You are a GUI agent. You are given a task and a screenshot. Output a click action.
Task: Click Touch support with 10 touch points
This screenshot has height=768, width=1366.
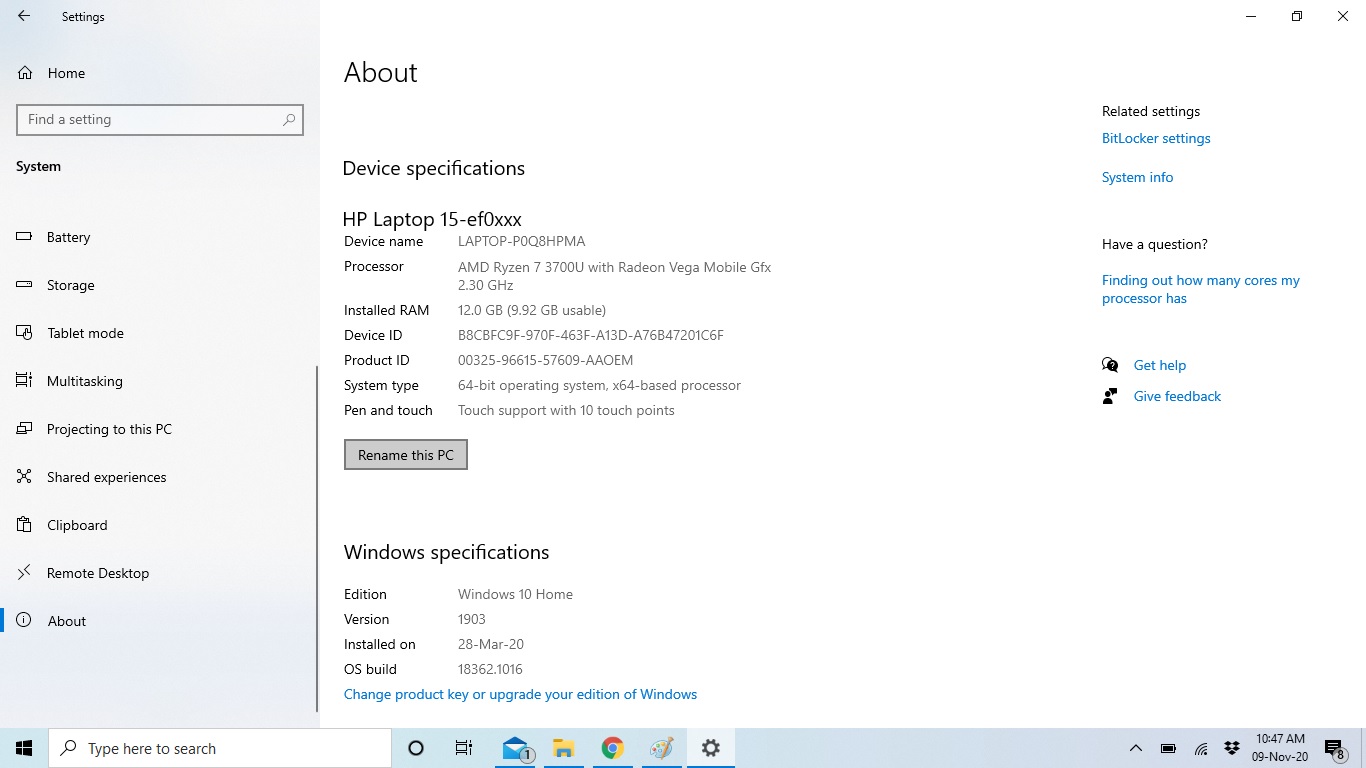[x=566, y=410]
